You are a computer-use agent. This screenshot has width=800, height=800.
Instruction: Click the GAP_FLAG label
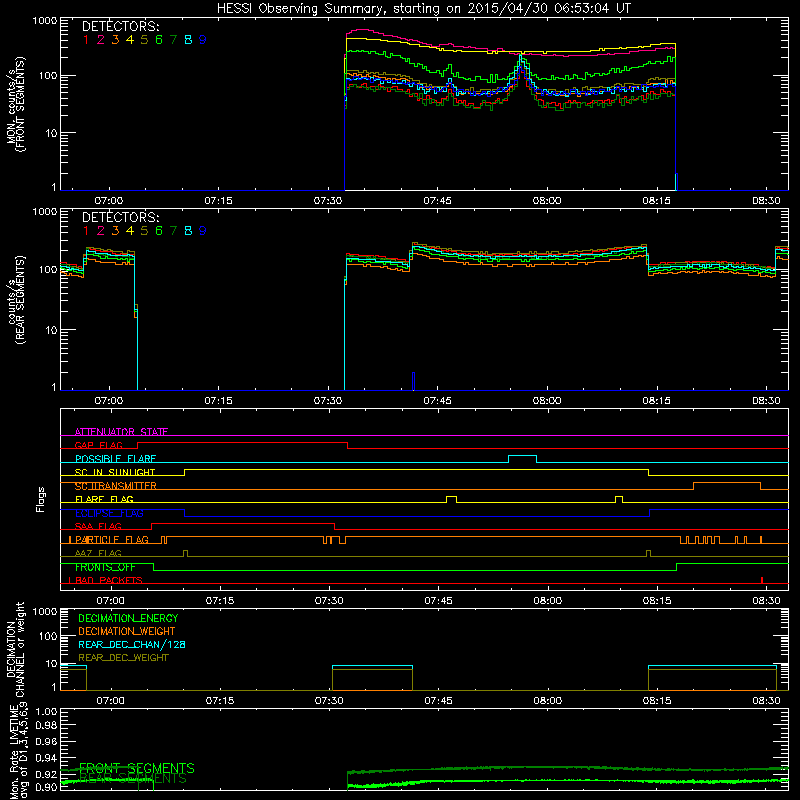98,445
